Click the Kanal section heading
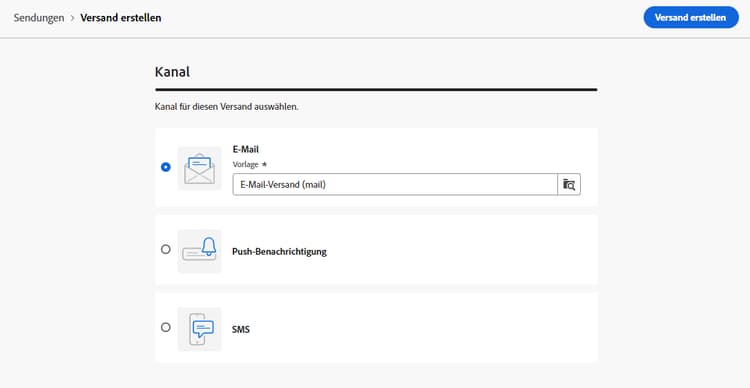The width and height of the screenshot is (750, 388). click(172, 72)
